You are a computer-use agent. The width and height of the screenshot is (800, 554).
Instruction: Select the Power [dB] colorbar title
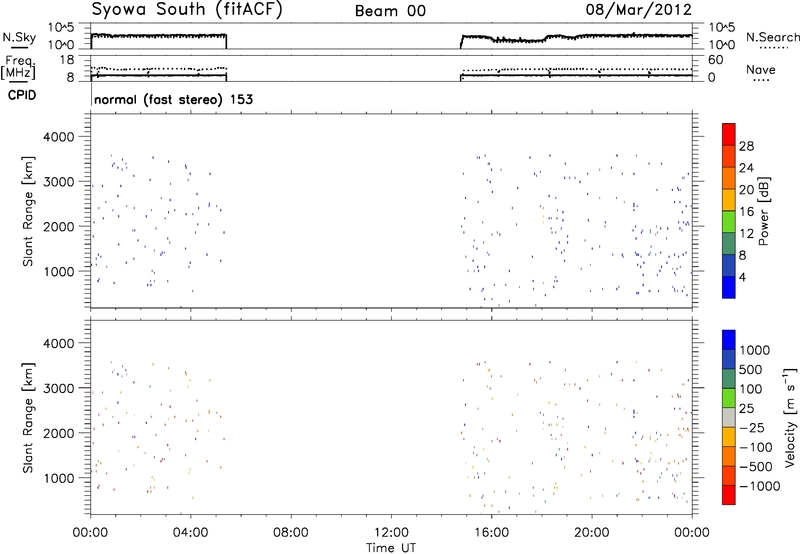coord(763,211)
